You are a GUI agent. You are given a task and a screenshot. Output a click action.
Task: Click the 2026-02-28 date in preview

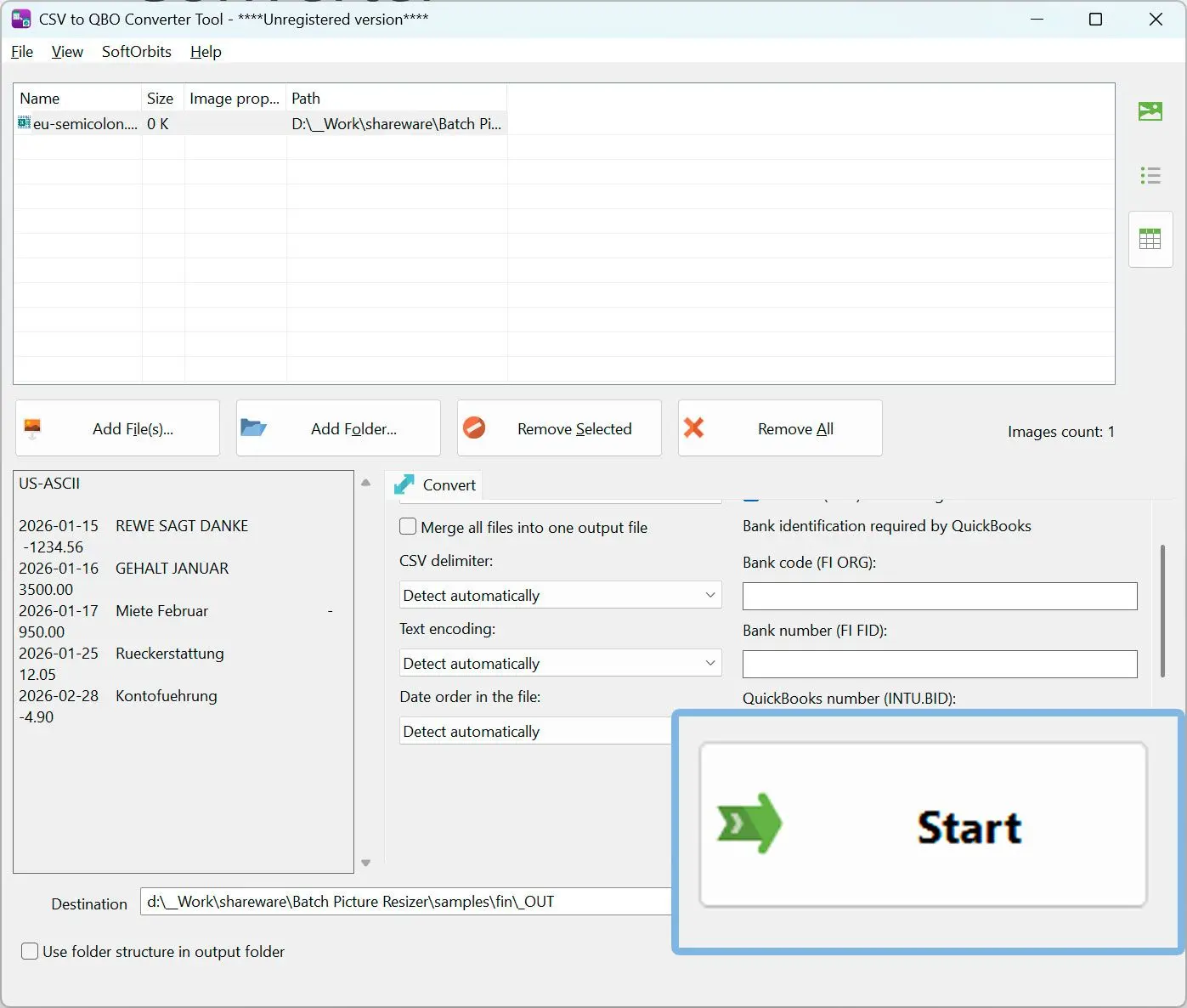[x=59, y=696]
